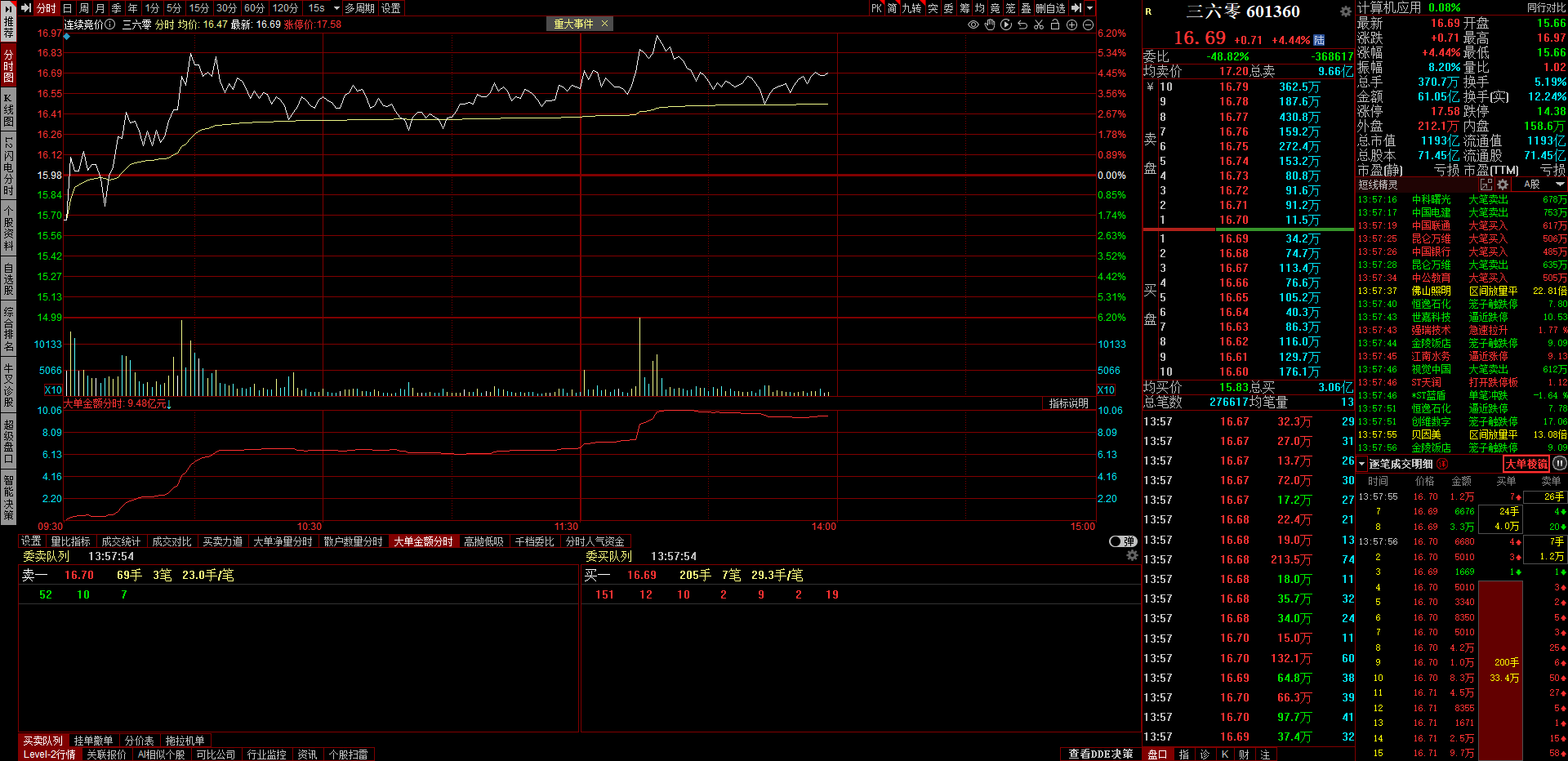Switch to the 大单净量分时 indicator tab
Viewport: 1568px width, 761px height.
point(283,541)
